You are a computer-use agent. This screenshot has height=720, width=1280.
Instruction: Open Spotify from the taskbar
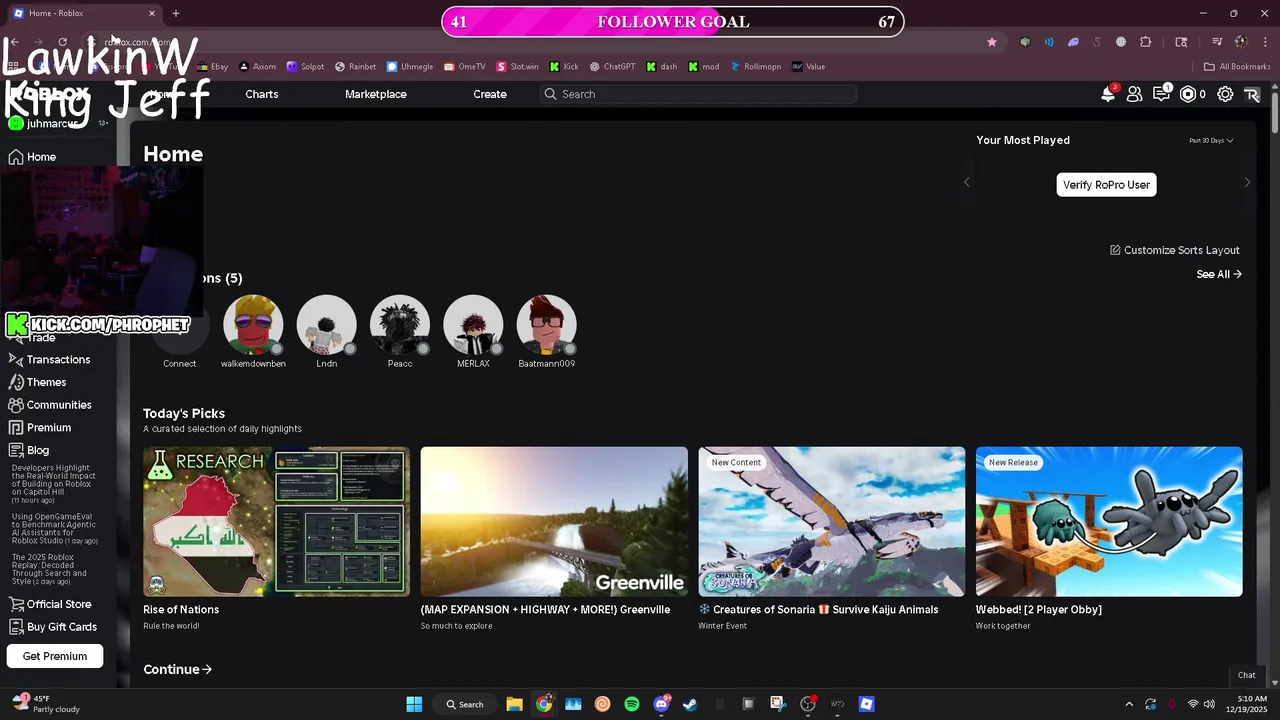(x=632, y=704)
